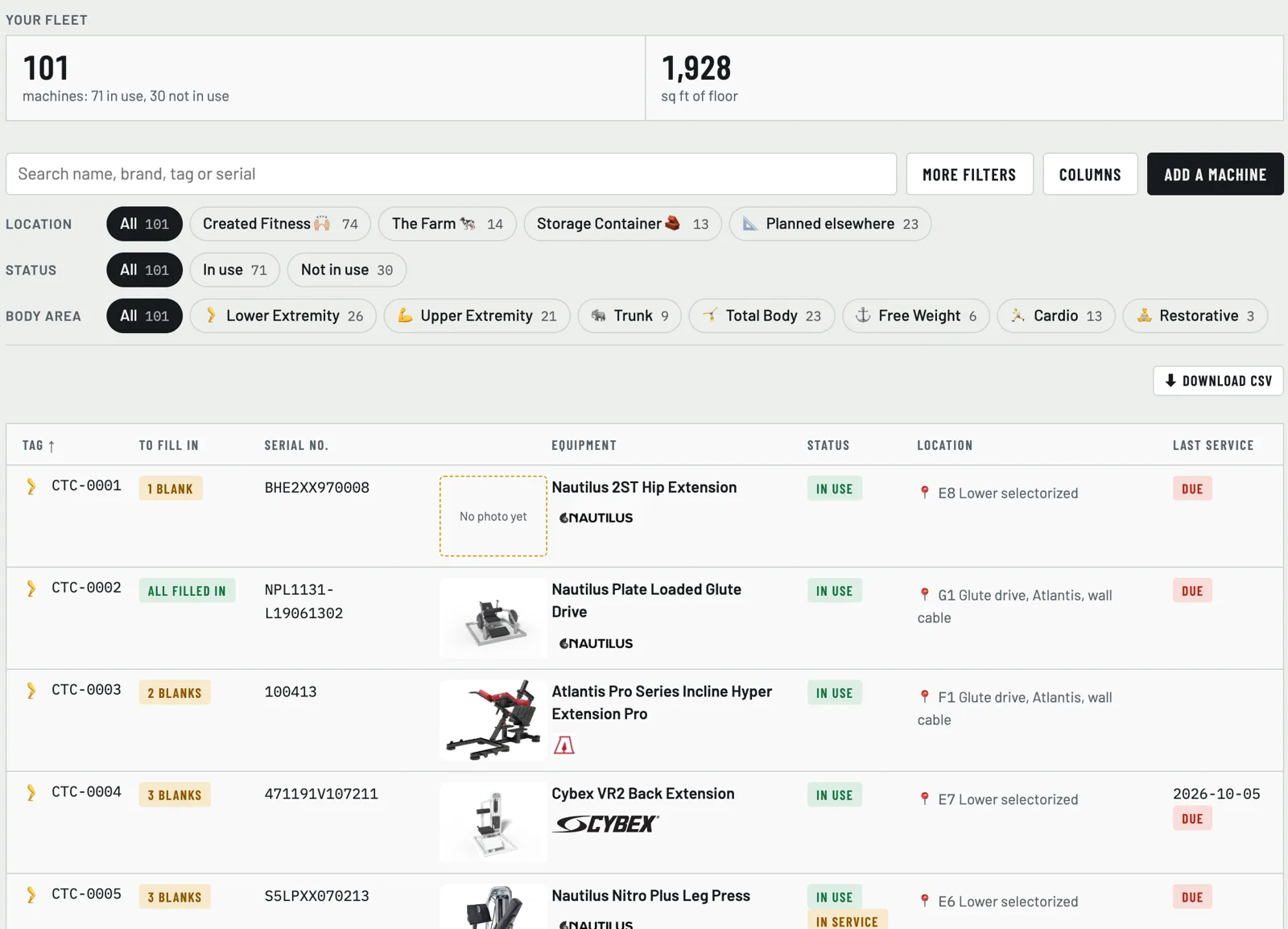
Task: Click the DUE badge on CTC-0002 row
Action: [x=1192, y=591]
